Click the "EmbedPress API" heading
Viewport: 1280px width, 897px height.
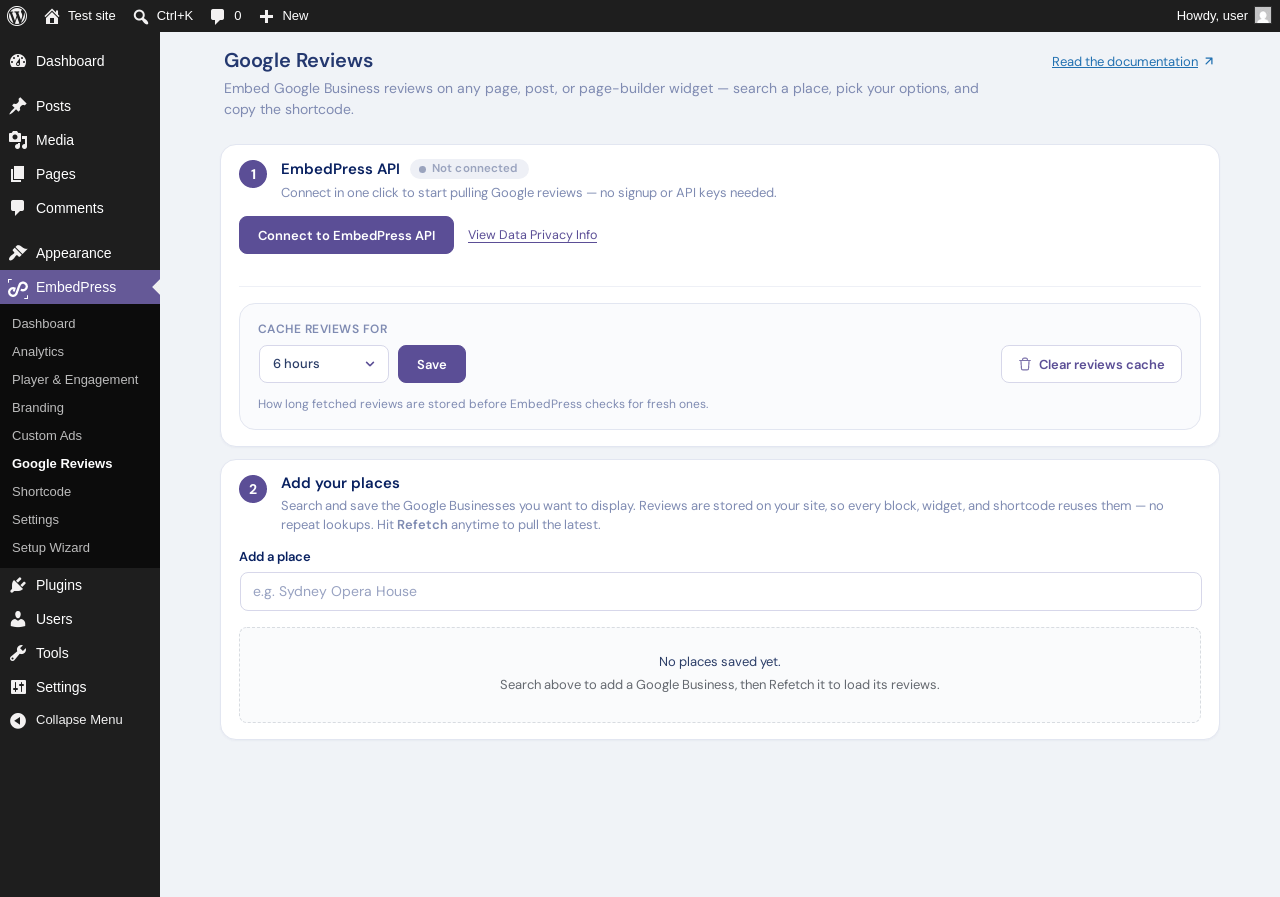(340, 169)
